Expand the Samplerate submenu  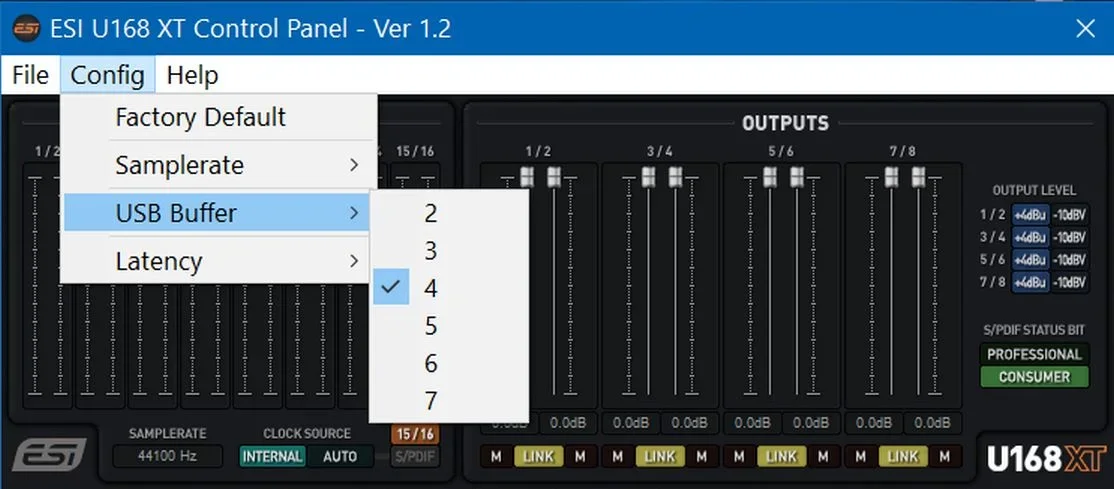218,166
